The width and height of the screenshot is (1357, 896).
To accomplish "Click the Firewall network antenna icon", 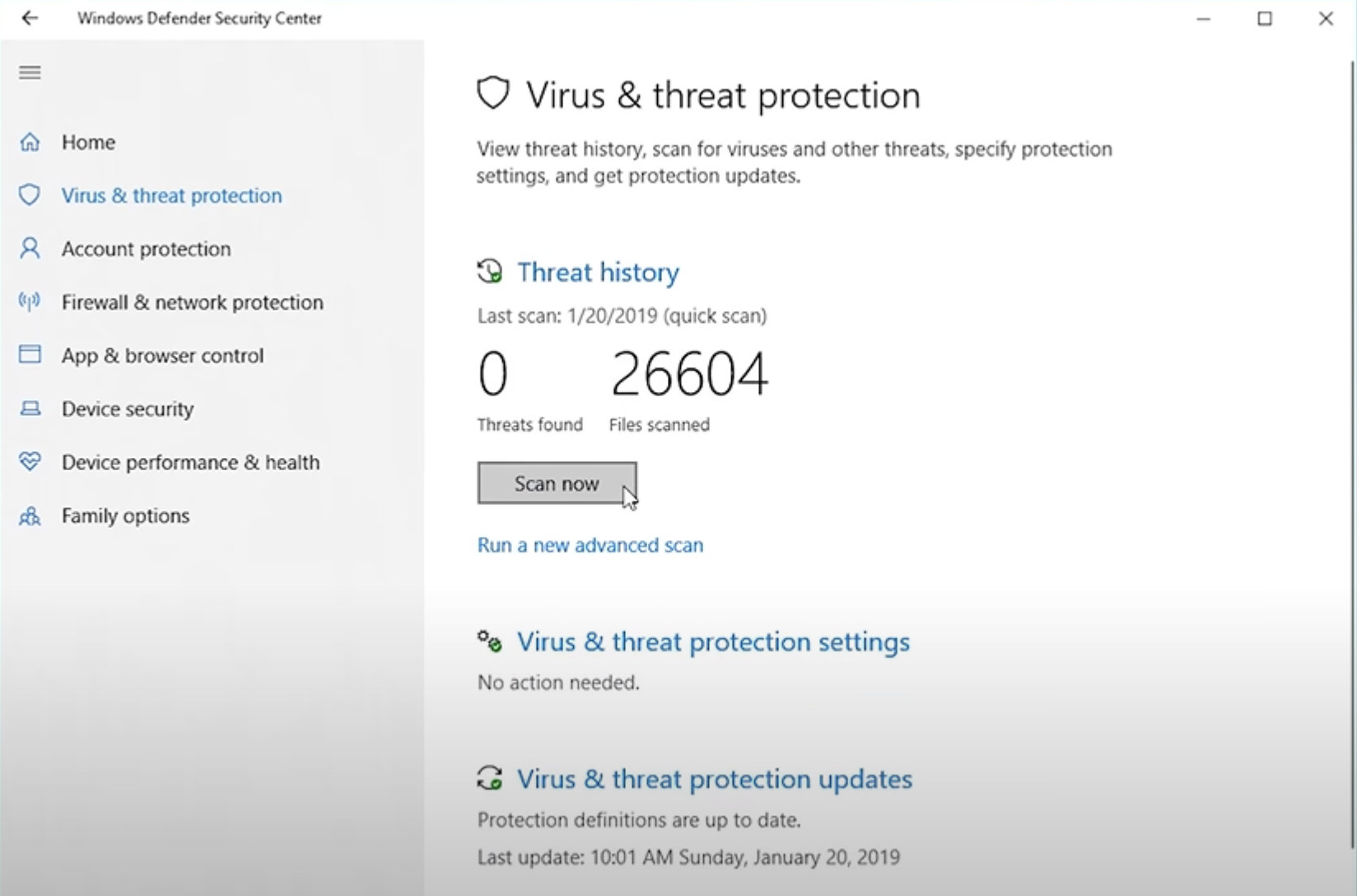I will pyautogui.click(x=30, y=302).
